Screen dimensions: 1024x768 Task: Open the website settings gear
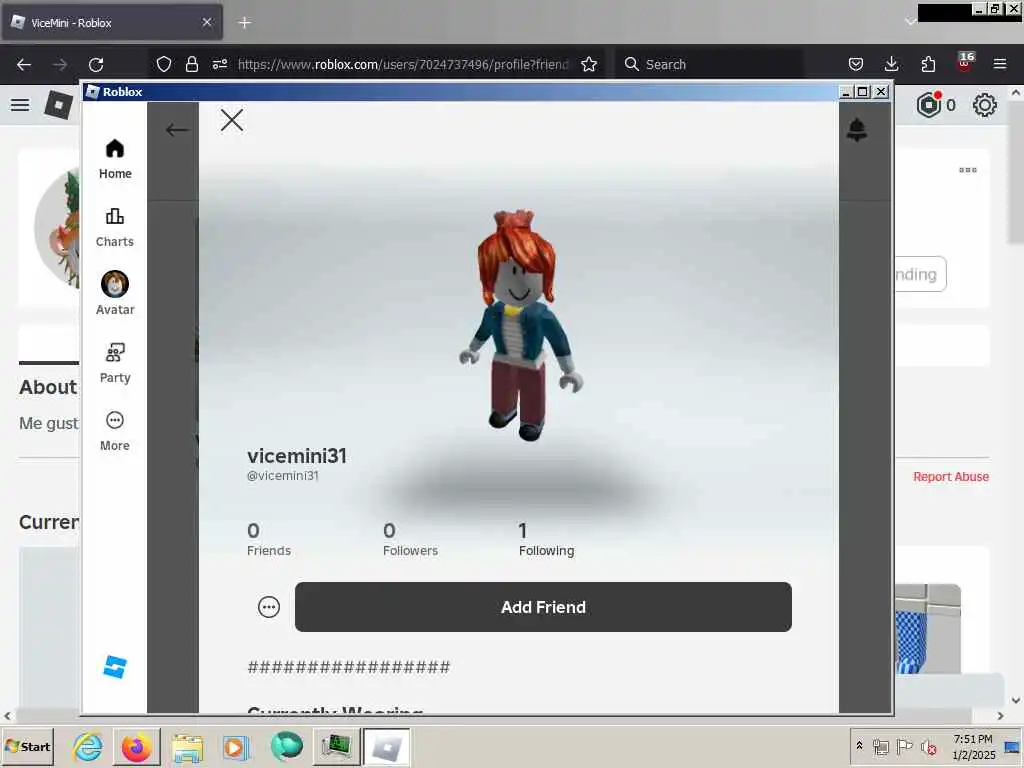tap(985, 104)
